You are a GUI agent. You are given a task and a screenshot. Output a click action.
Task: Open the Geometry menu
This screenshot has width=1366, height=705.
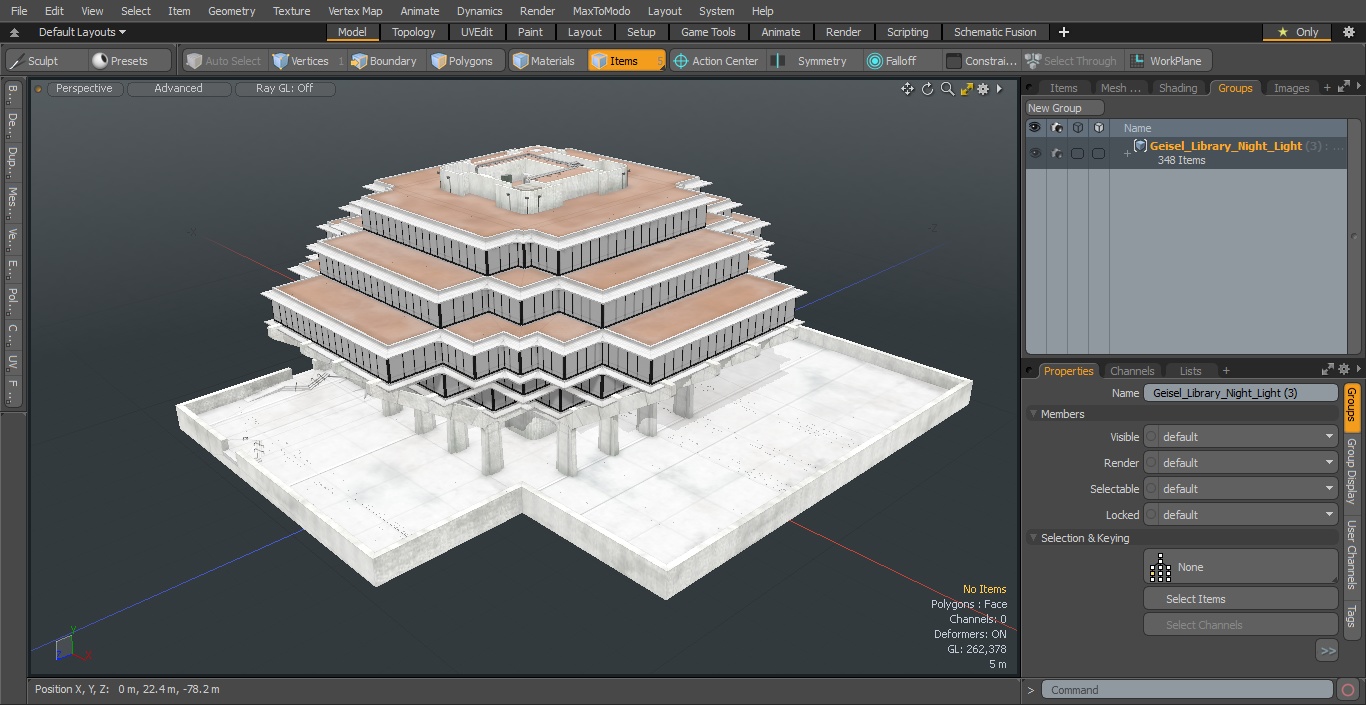[x=231, y=11]
